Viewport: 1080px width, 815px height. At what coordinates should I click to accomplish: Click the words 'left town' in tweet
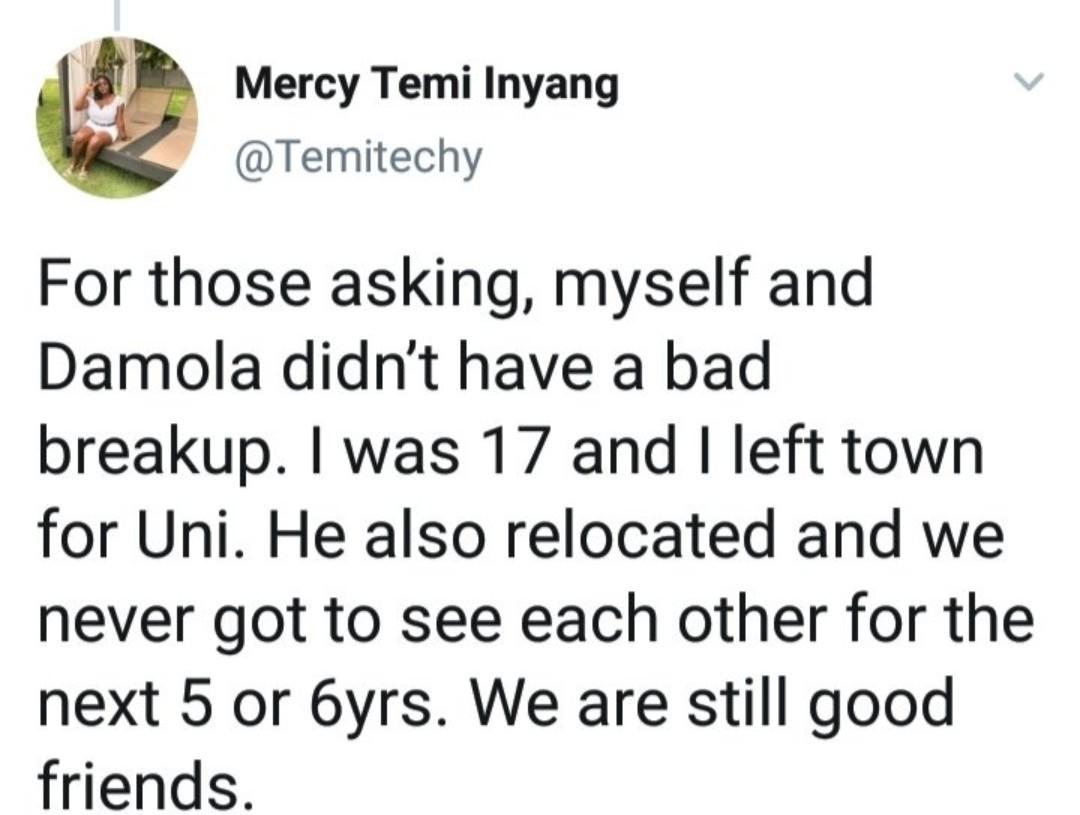859,453
